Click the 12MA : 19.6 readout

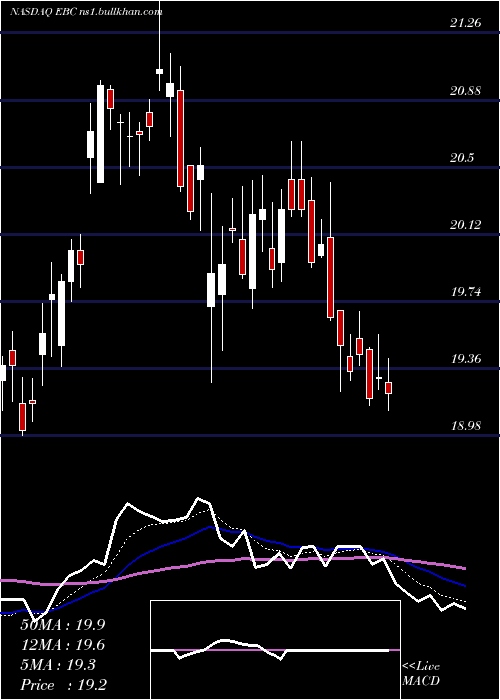click(62, 645)
